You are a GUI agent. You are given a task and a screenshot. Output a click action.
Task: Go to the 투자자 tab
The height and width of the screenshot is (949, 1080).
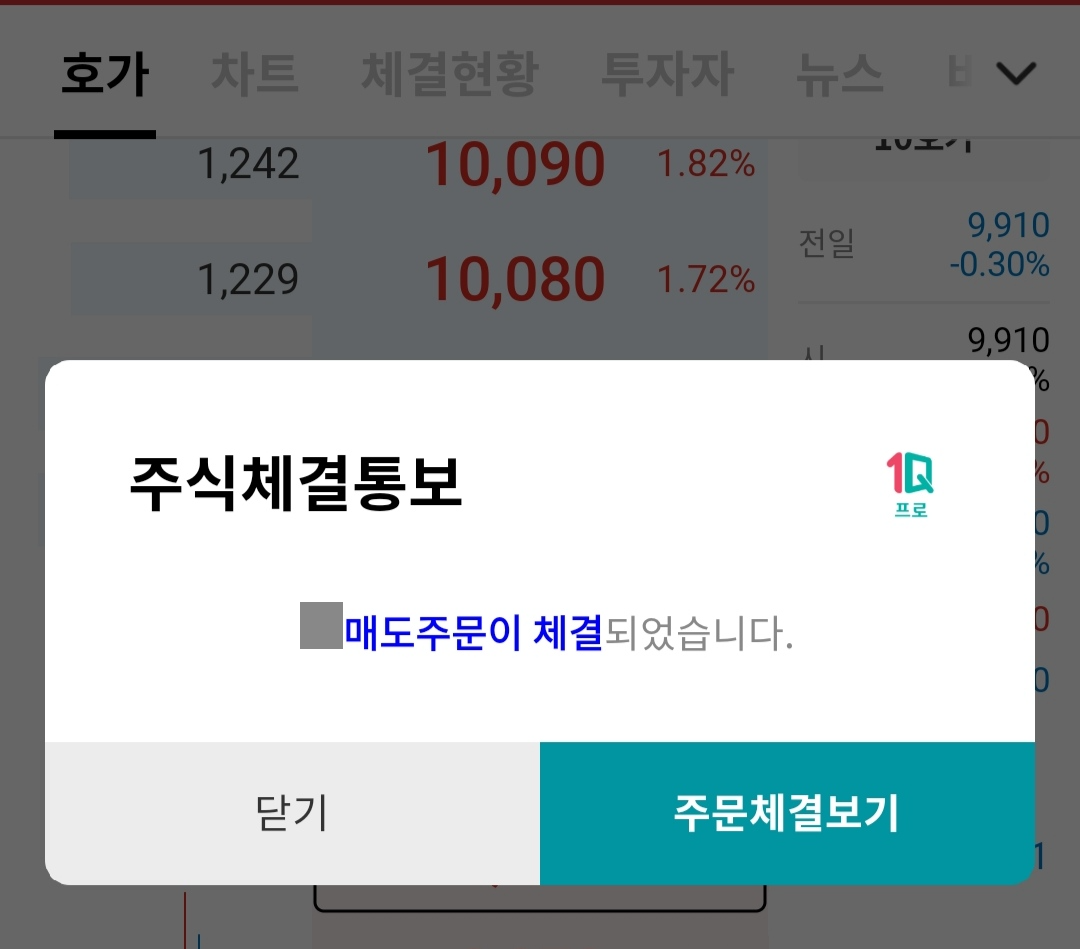[x=667, y=74]
